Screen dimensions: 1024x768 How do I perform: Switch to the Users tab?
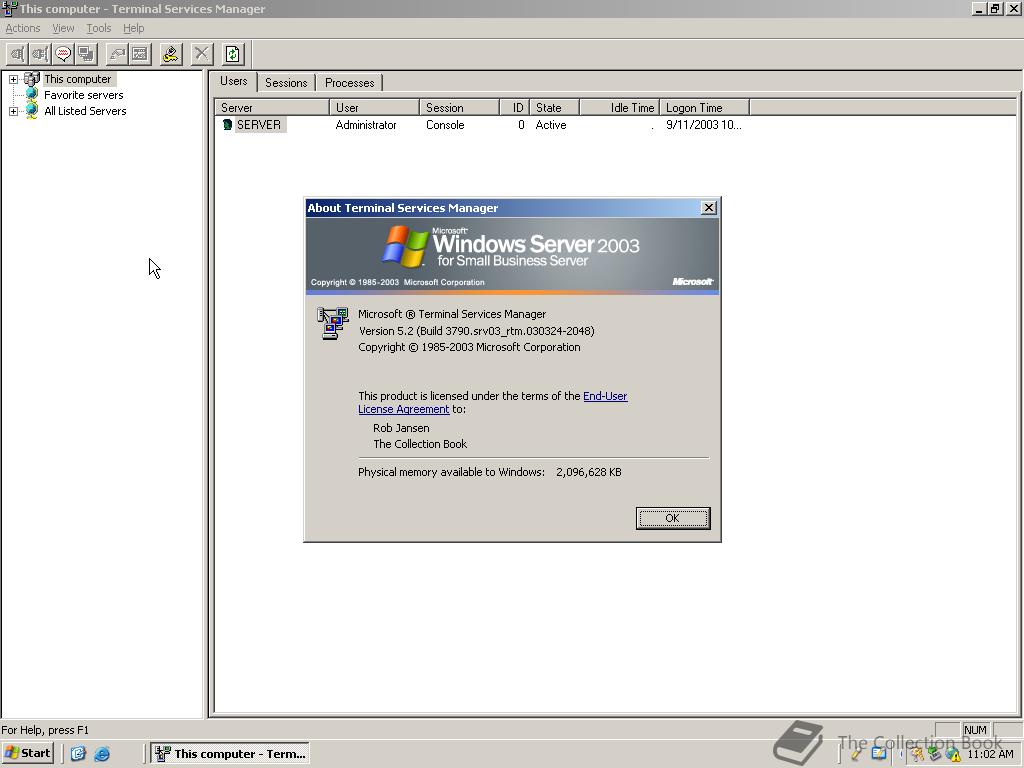point(233,81)
